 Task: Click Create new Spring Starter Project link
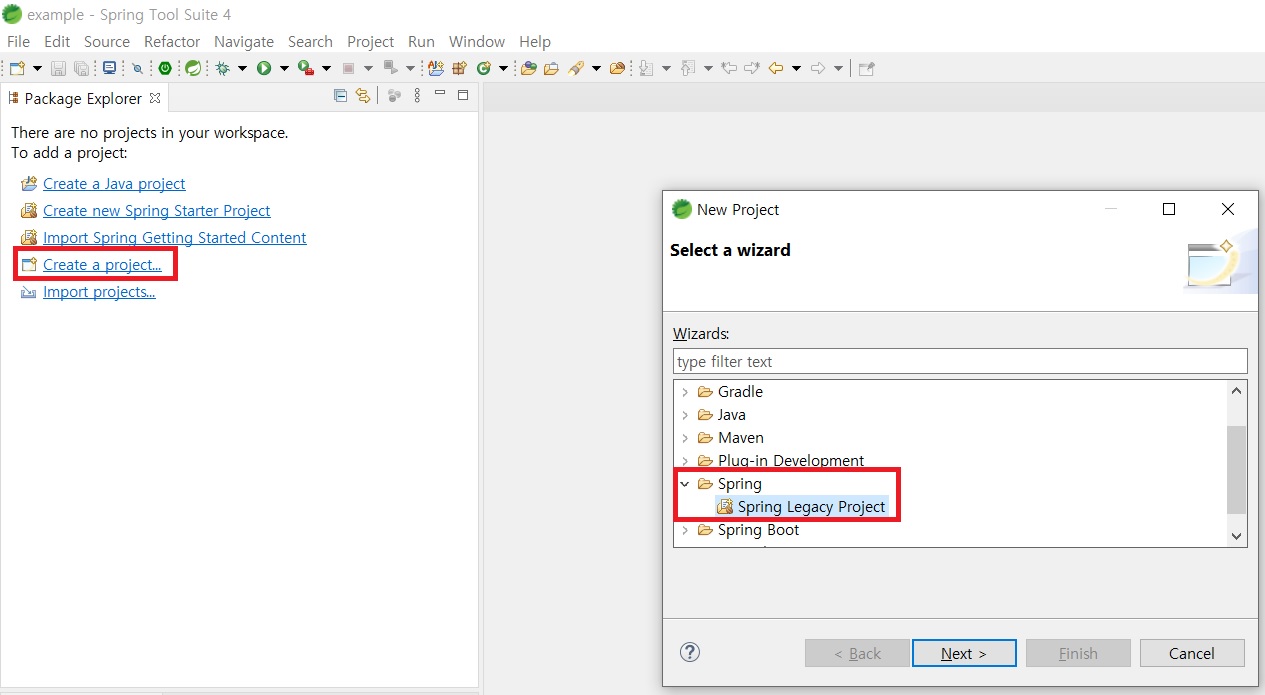pyautogui.click(x=157, y=211)
